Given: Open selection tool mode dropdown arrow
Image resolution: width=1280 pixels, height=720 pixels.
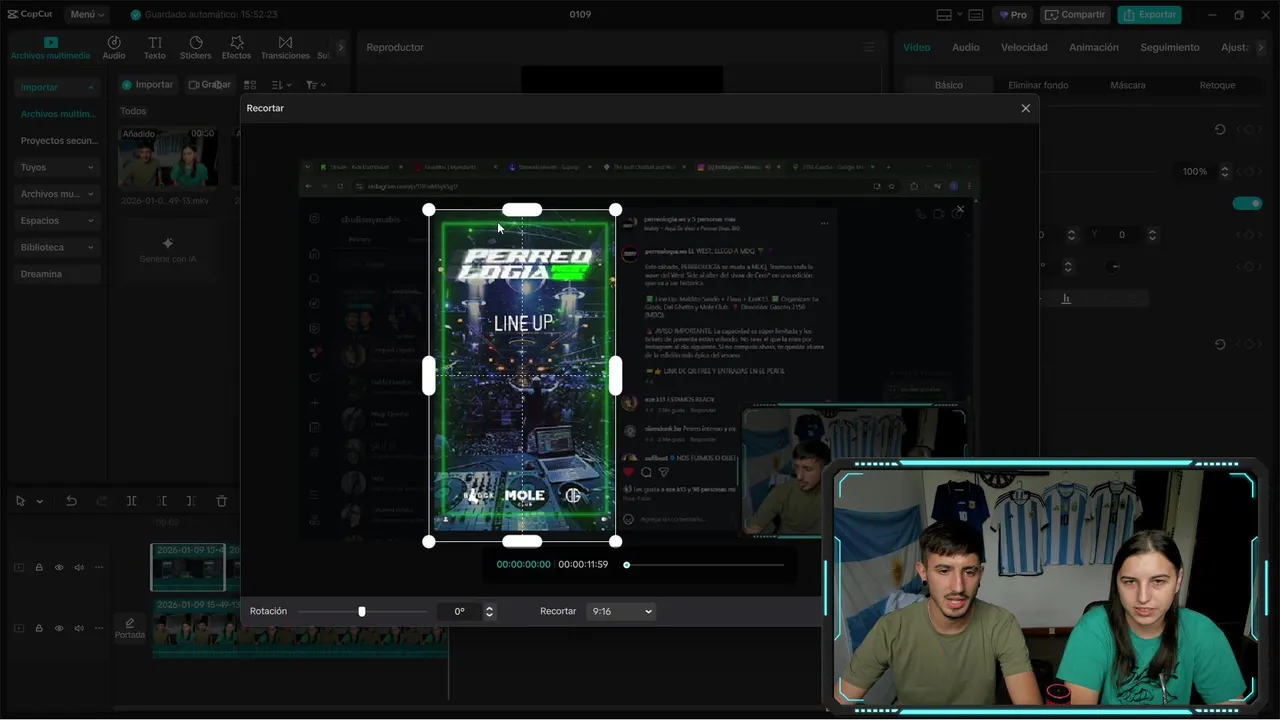Looking at the screenshot, I should (40, 501).
